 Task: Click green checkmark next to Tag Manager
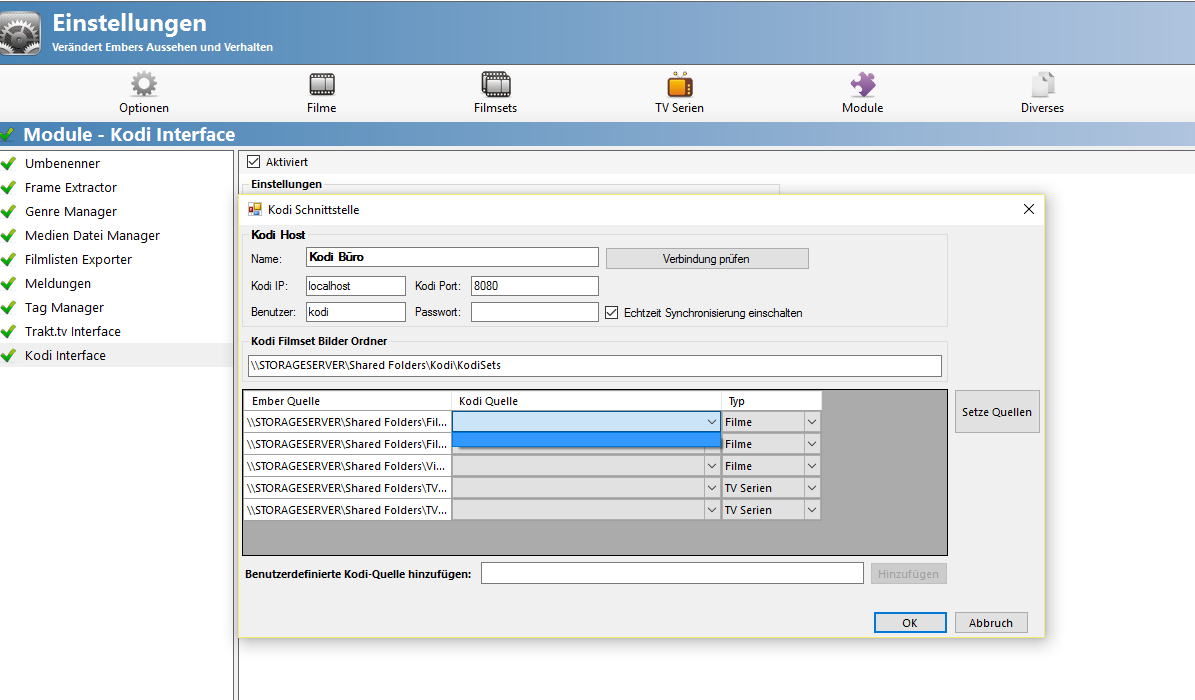8,307
